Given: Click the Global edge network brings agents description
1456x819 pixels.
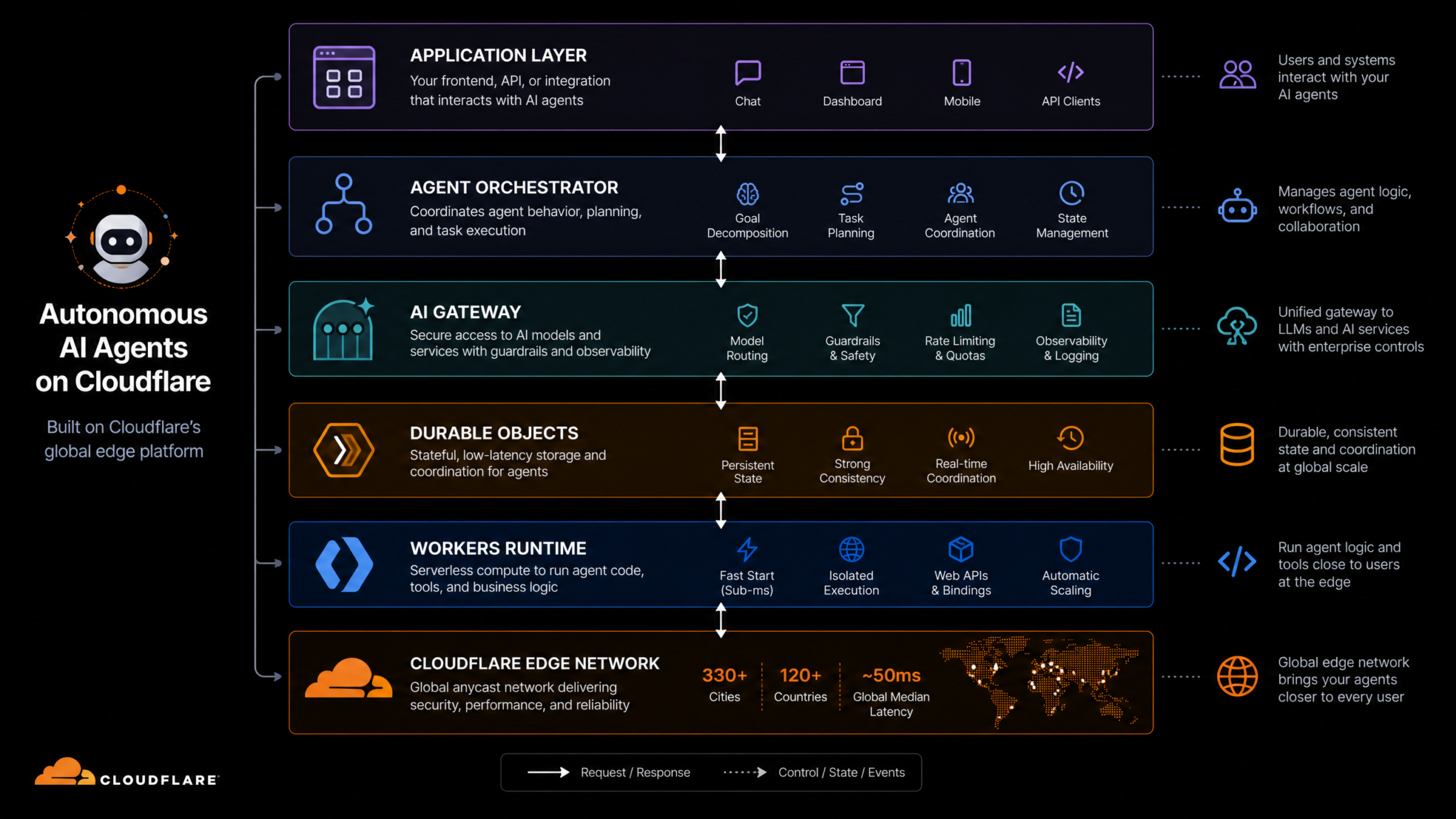Looking at the screenshot, I should 1344,680.
